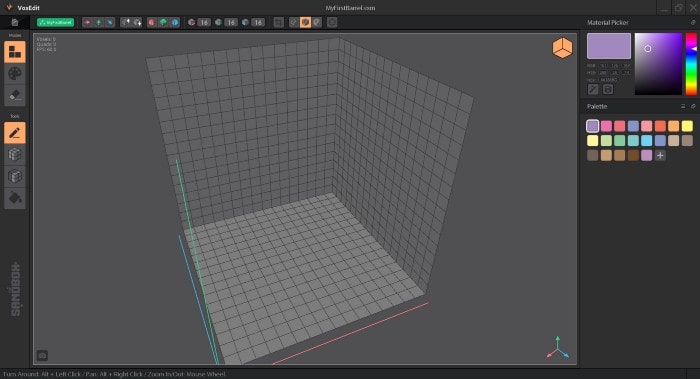Select the sky blue palette swatch
This screenshot has width=700, height=379.
(646, 141)
